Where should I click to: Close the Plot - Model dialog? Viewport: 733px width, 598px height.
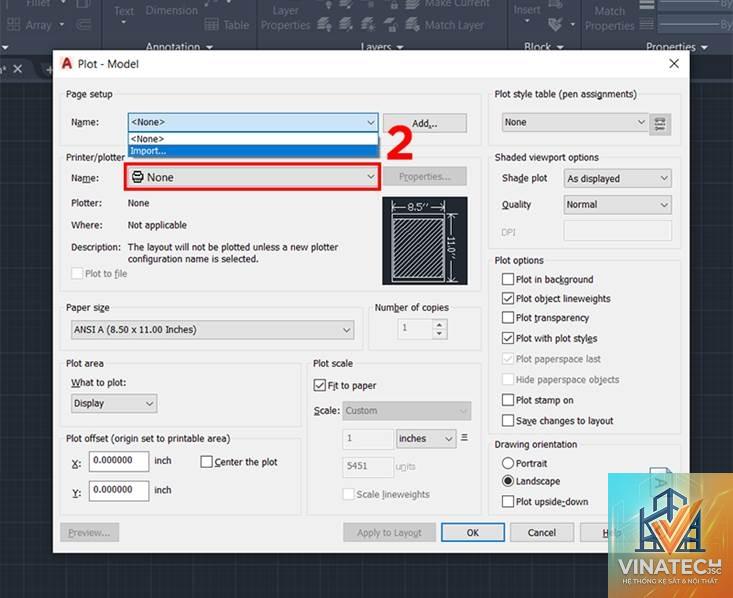click(674, 64)
